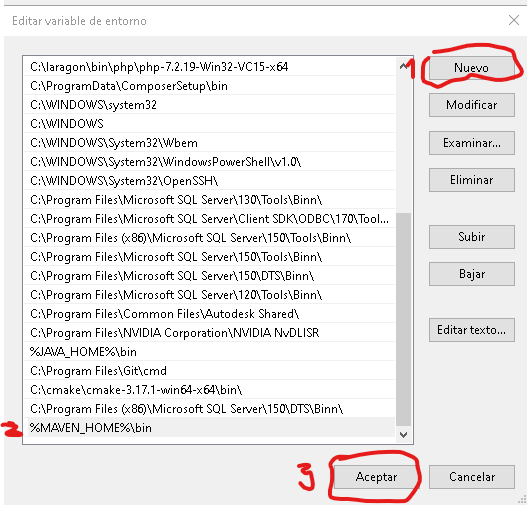Click the scrollbar down arrow

coord(404,435)
